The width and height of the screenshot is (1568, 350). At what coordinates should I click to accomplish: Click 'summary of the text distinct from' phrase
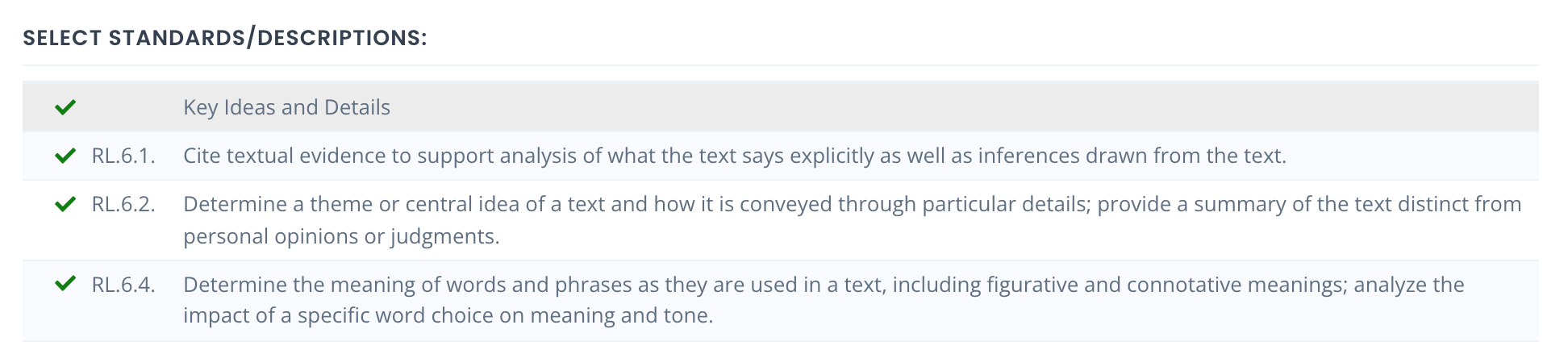[1357, 204]
